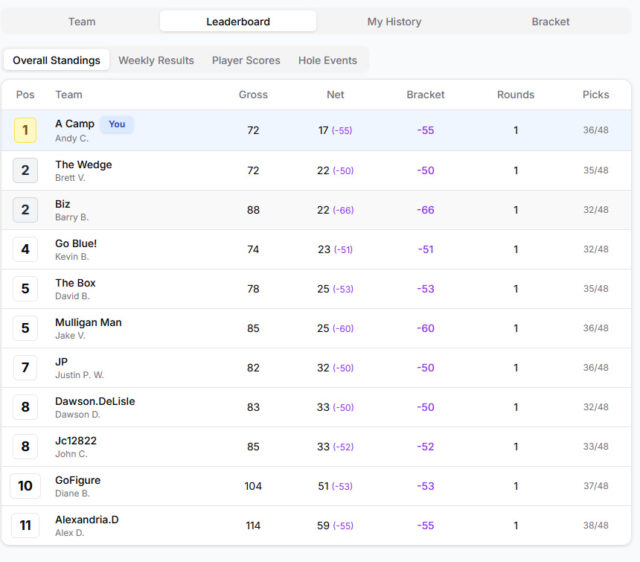Click the position 11 badge for Alexandria.D
Viewport: 640px width, 562px height.
(x=25, y=525)
